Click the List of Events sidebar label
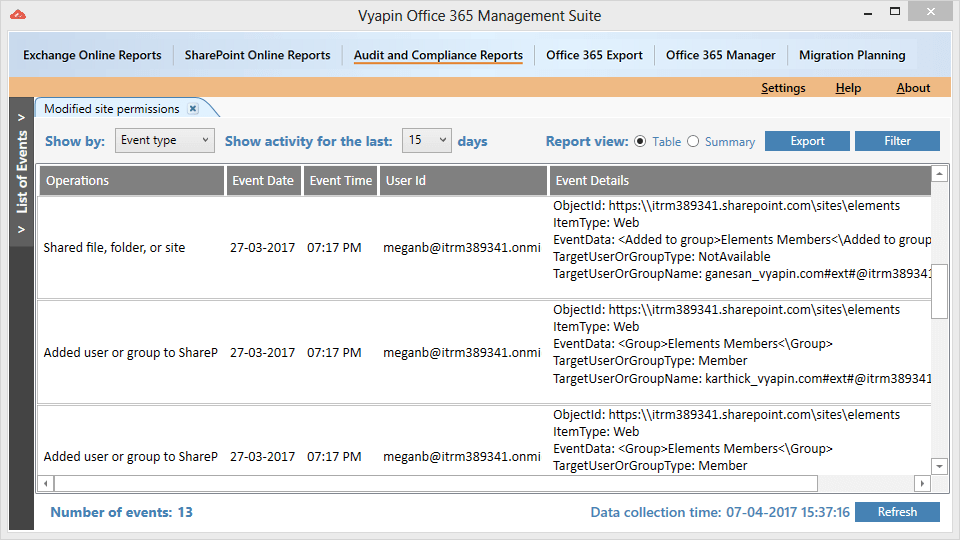The width and height of the screenshot is (960, 540). tap(22, 172)
